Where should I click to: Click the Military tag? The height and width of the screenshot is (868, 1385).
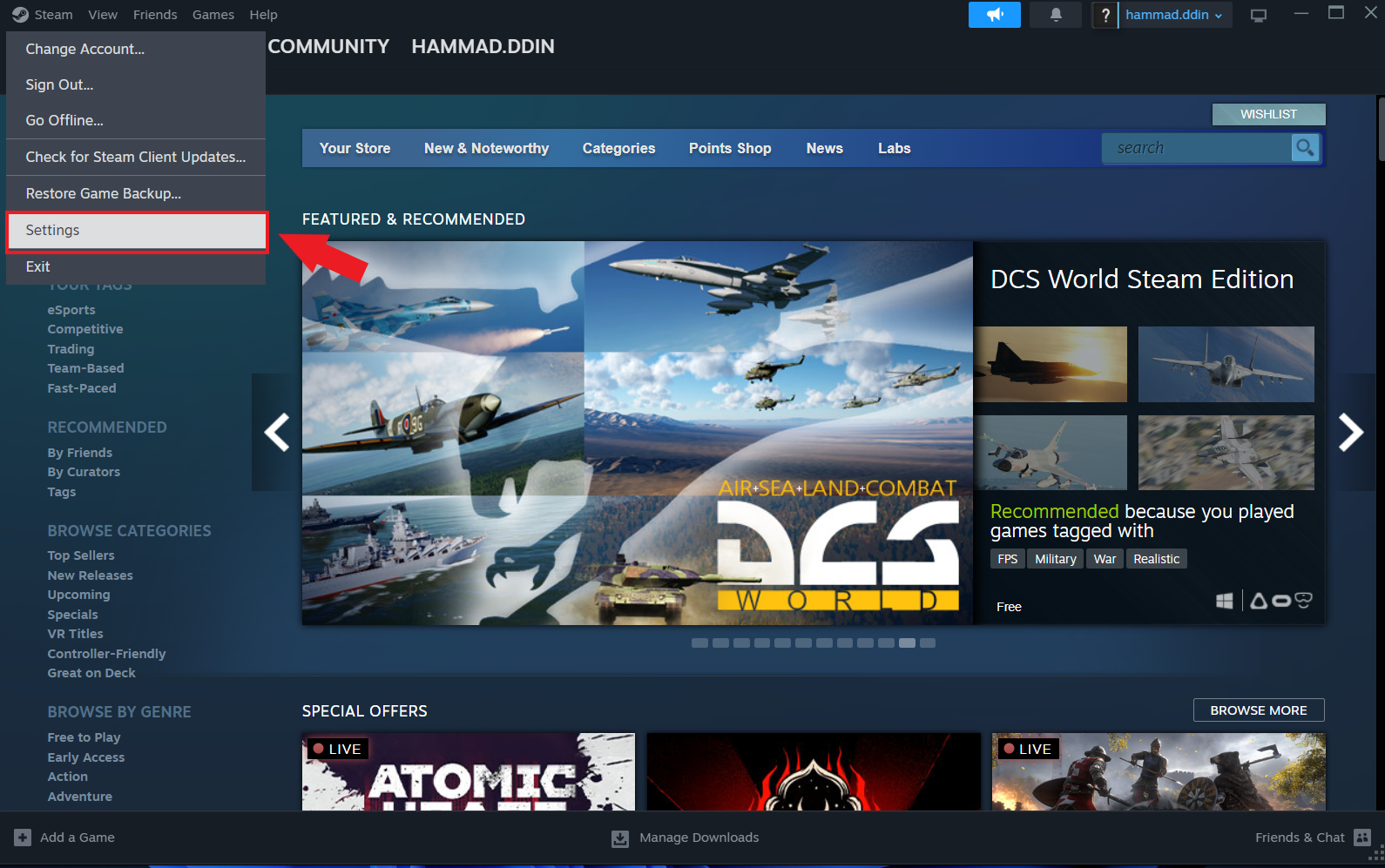click(1055, 559)
